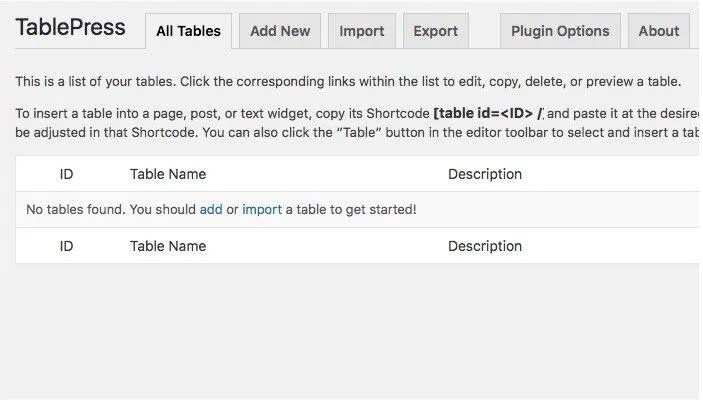Image resolution: width=703 pixels, height=400 pixels.
Task: View the About tab
Action: [659, 31]
